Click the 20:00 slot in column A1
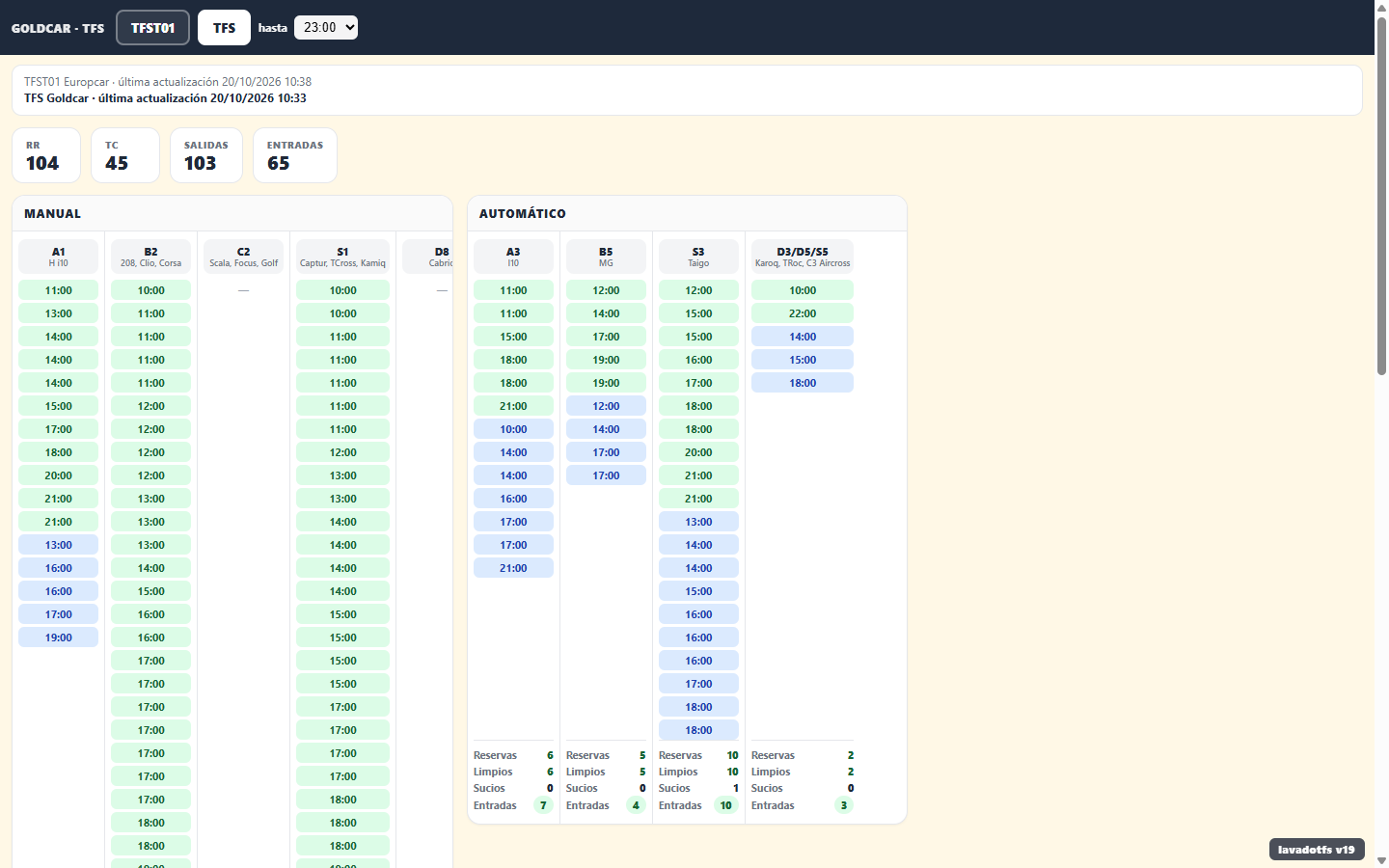1389x868 pixels. pos(59,475)
